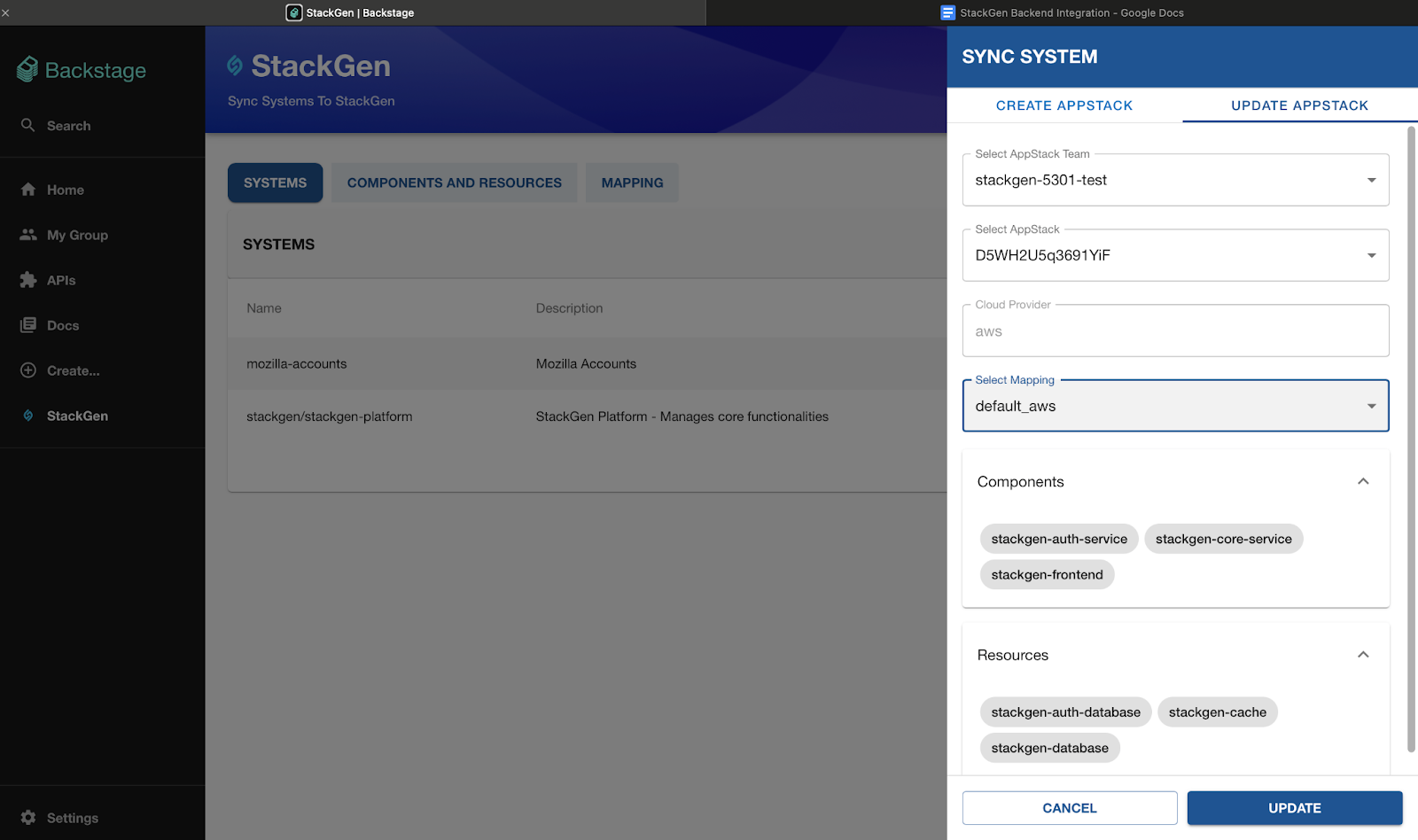Image resolution: width=1418 pixels, height=840 pixels.
Task: Open Select Mapping dropdown arrow
Action: pyautogui.click(x=1371, y=406)
